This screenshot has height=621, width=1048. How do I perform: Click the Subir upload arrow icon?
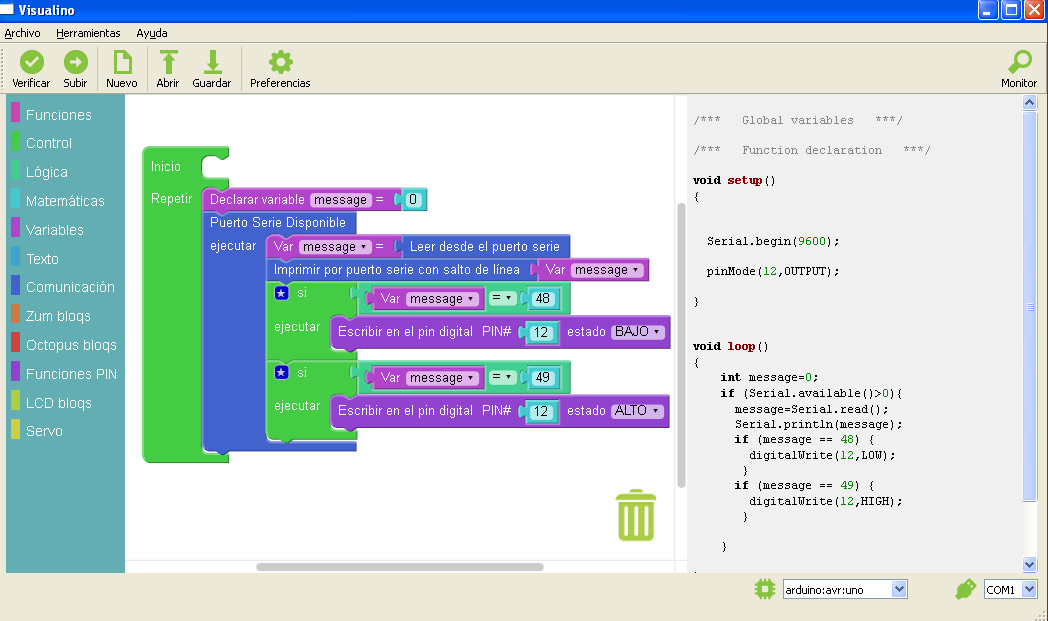(76, 62)
